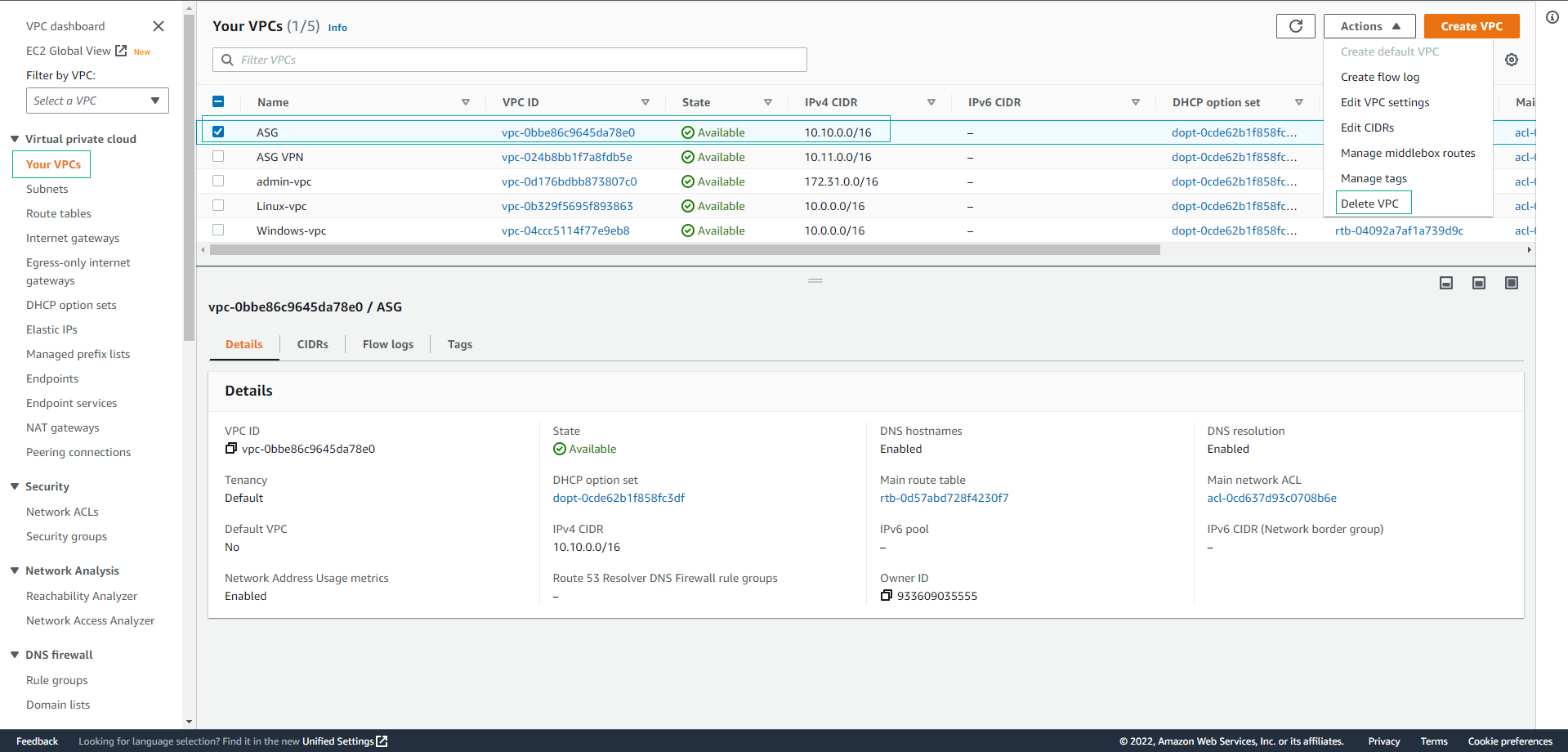Screen dimensions: 1568x752
Task: Sort by IPv4 CIDR column arrow
Action: [x=931, y=102]
